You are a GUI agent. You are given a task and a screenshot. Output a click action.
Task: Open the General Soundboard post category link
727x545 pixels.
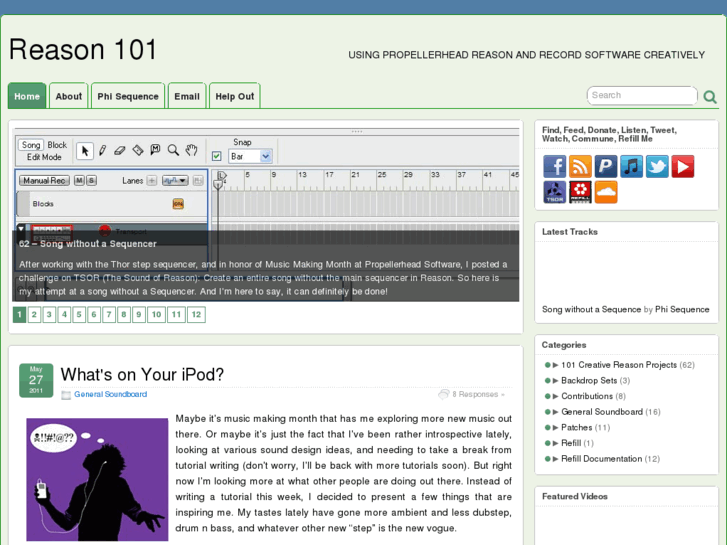pos(110,394)
